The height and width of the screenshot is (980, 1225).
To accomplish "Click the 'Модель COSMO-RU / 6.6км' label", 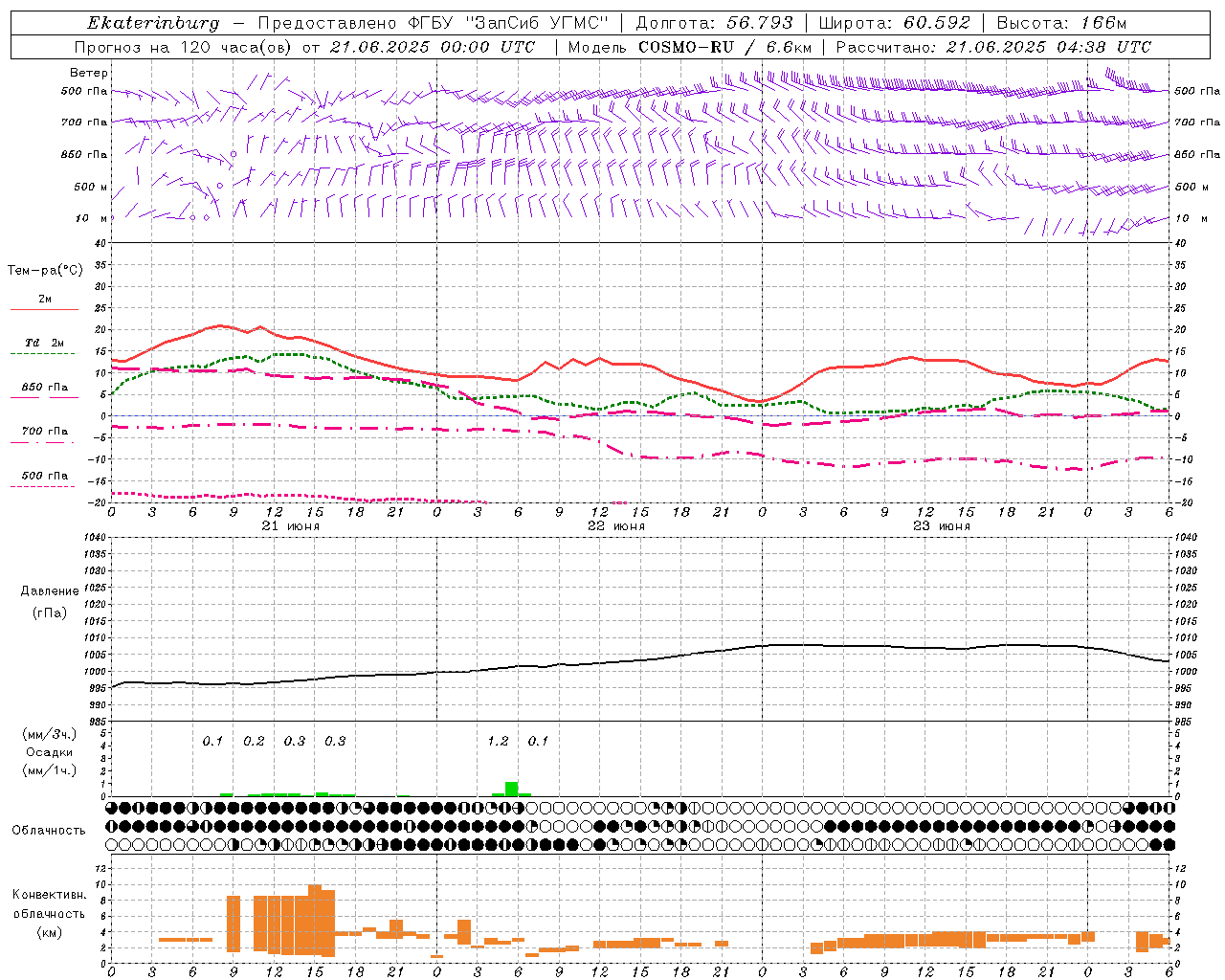I will tap(689, 47).
